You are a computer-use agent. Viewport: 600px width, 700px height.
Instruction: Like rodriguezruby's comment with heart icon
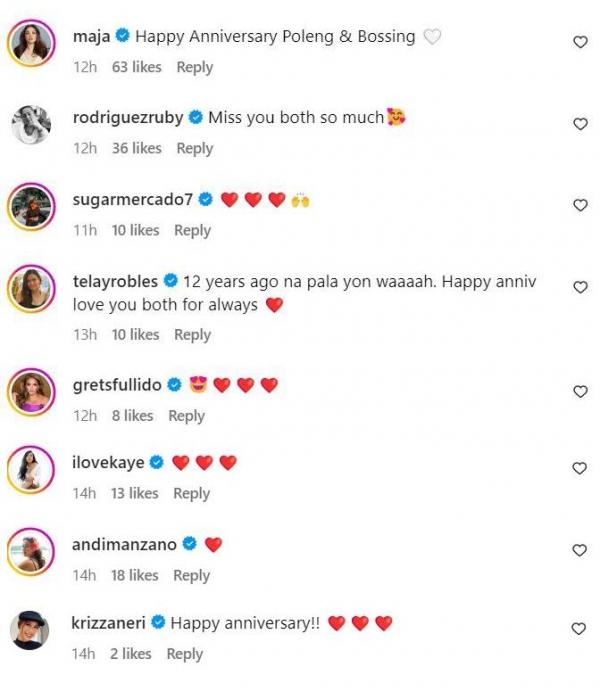[x=579, y=124]
